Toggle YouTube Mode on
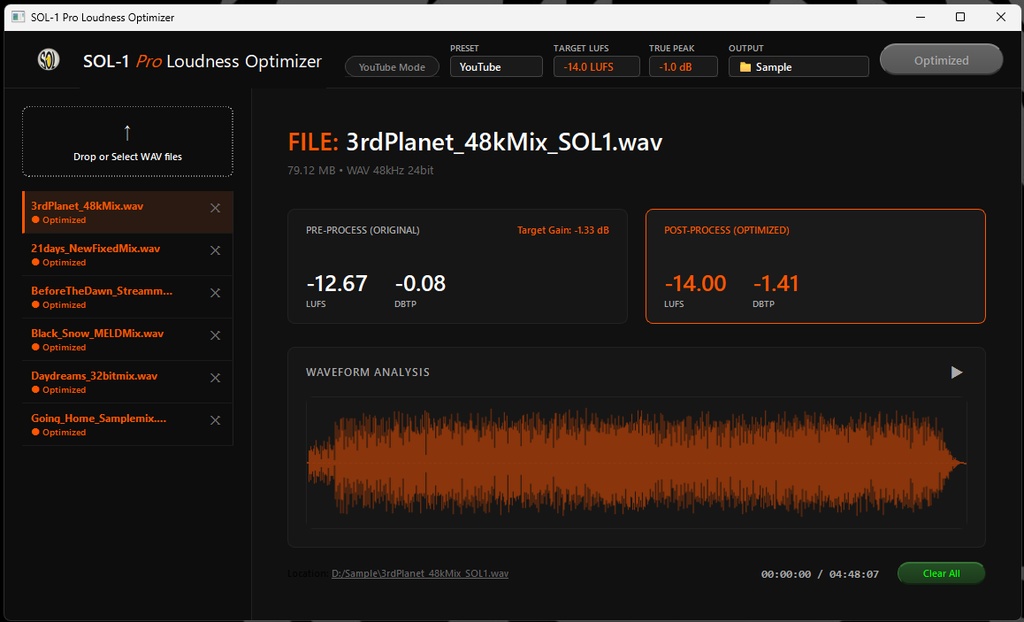Viewport: 1024px width, 622px height. point(393,66)
